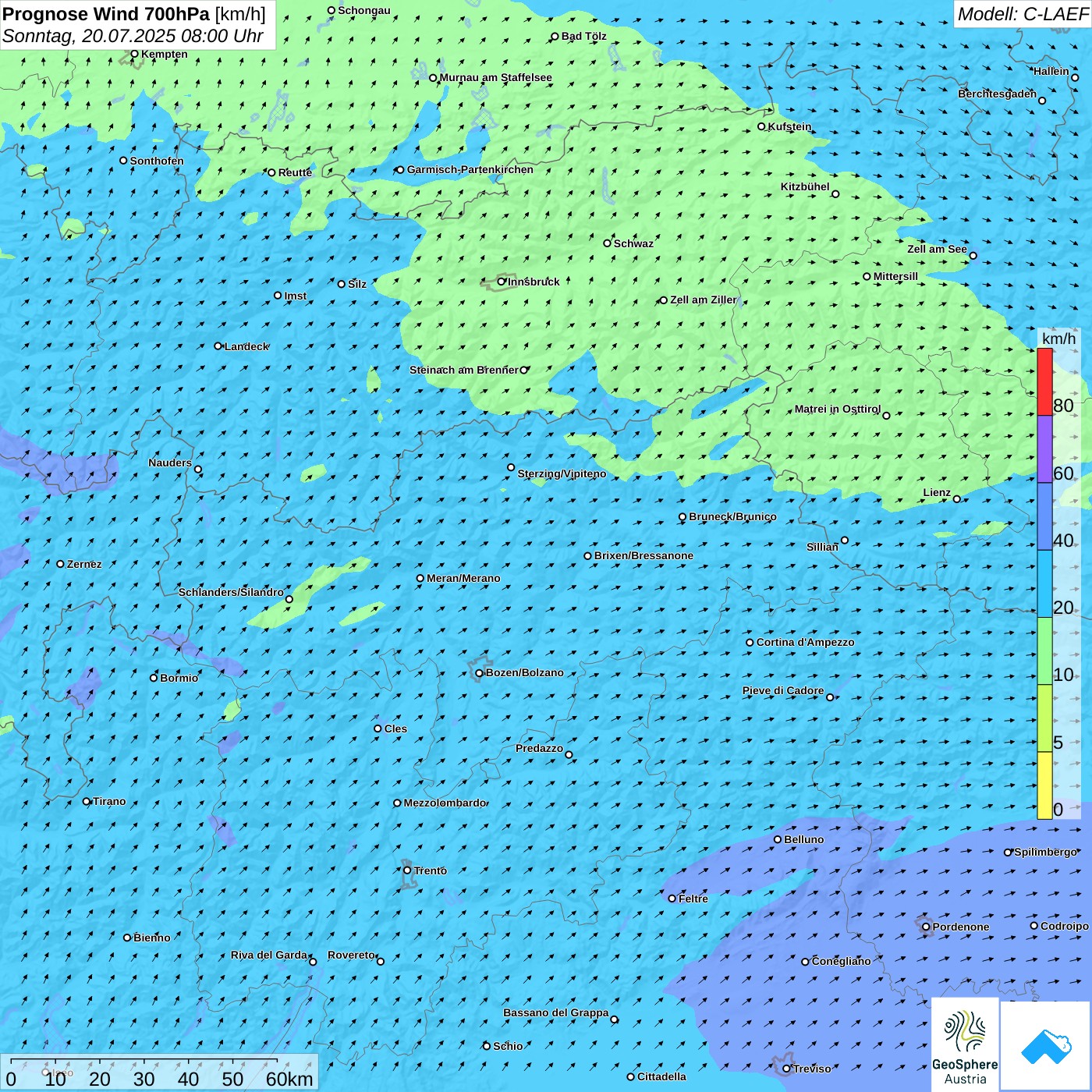
Task: Click the title 'Prognose Wind 700hPa [km/h]'
Action: pos(134,14)
